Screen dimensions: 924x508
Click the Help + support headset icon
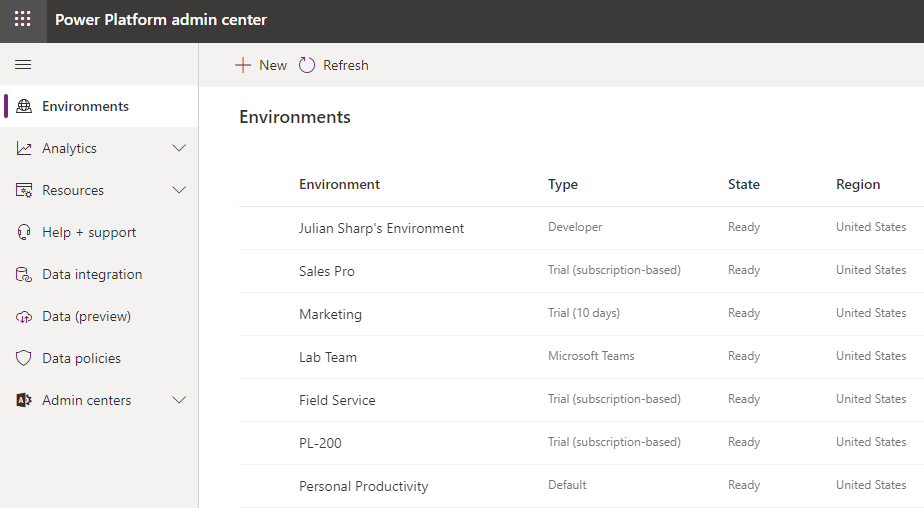pos(24,232)
